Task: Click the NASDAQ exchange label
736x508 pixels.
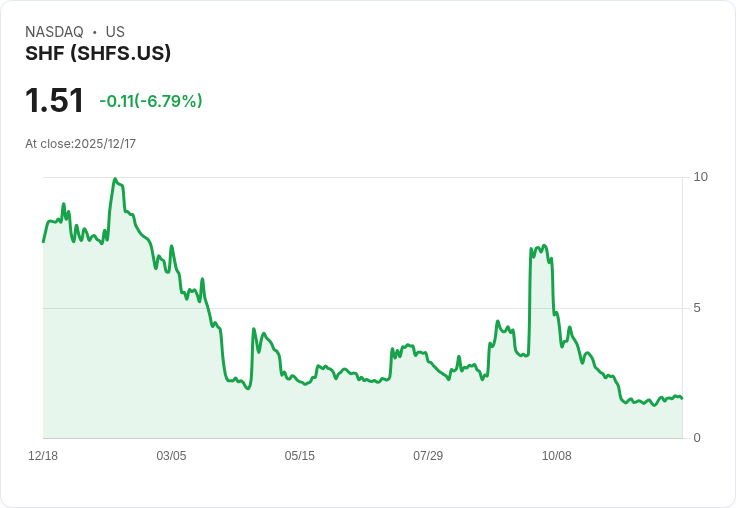Action: [54, 32]
